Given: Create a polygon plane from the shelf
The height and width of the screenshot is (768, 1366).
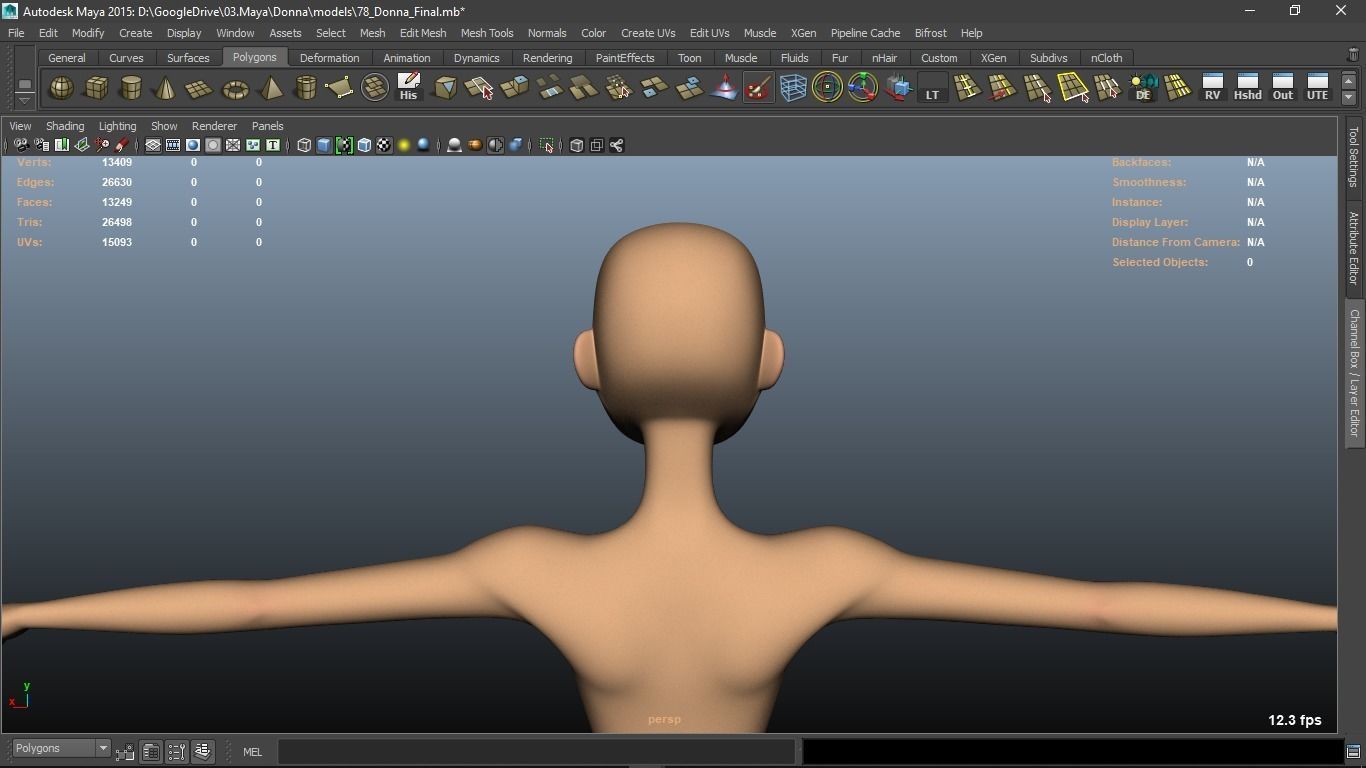Looking at the screenshot, I should [200, 88].
